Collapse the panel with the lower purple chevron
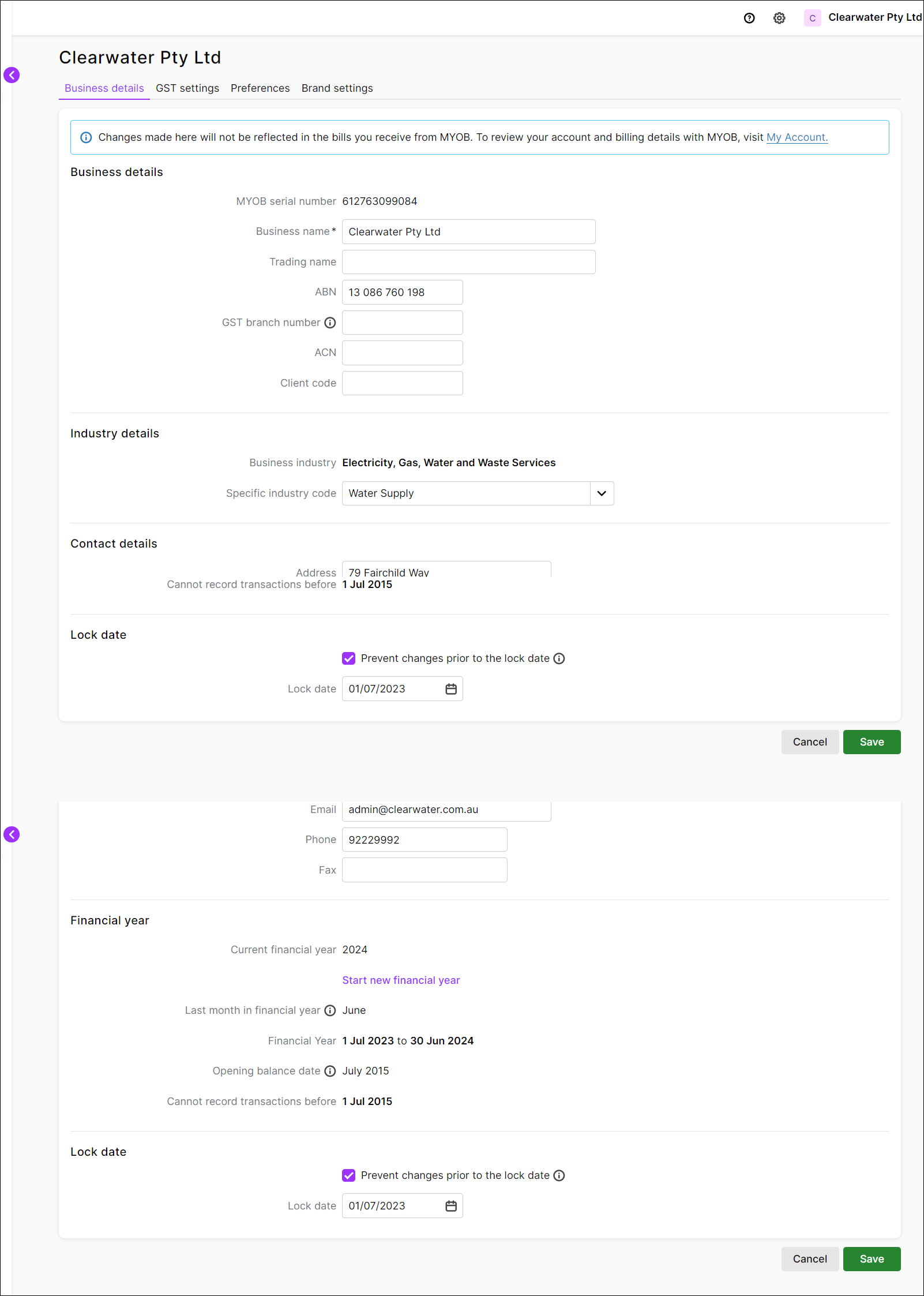The image size is (924, 1296). tap(12, 834)
